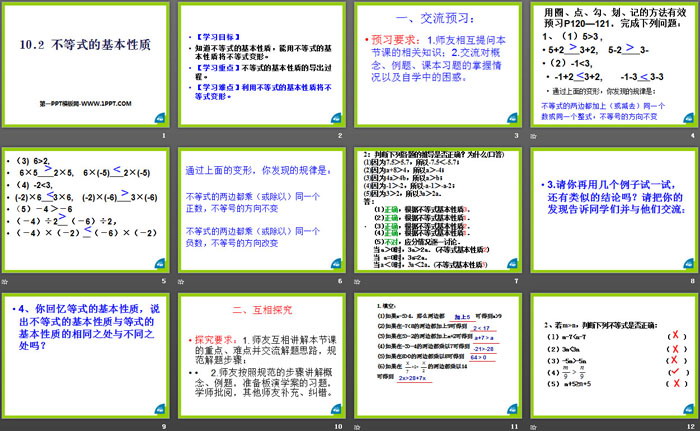Click animation star icon under slide 7
The height and width of the screenshot is (431, 700).
point(357,281)
